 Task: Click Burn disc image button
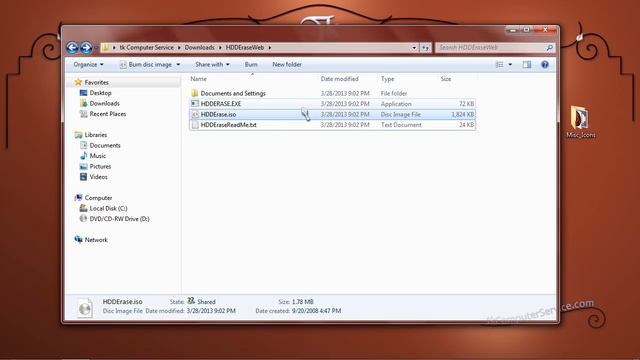[x=146, y=64]
